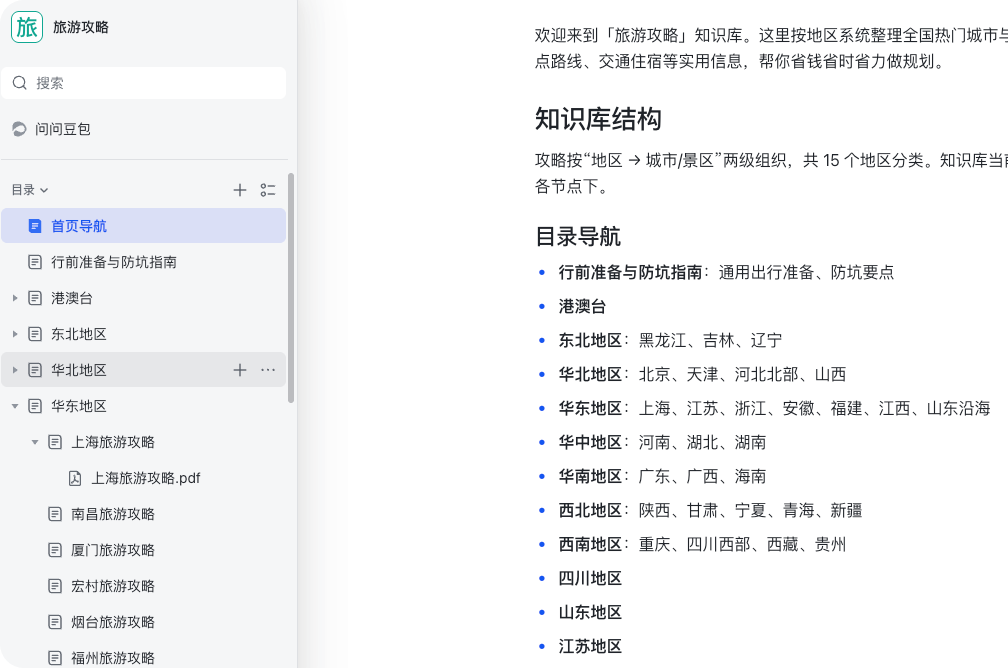Click the collapse-all list icon beside 目录
The width and height of the screenshot is (1008, 668).
(268, 190)
